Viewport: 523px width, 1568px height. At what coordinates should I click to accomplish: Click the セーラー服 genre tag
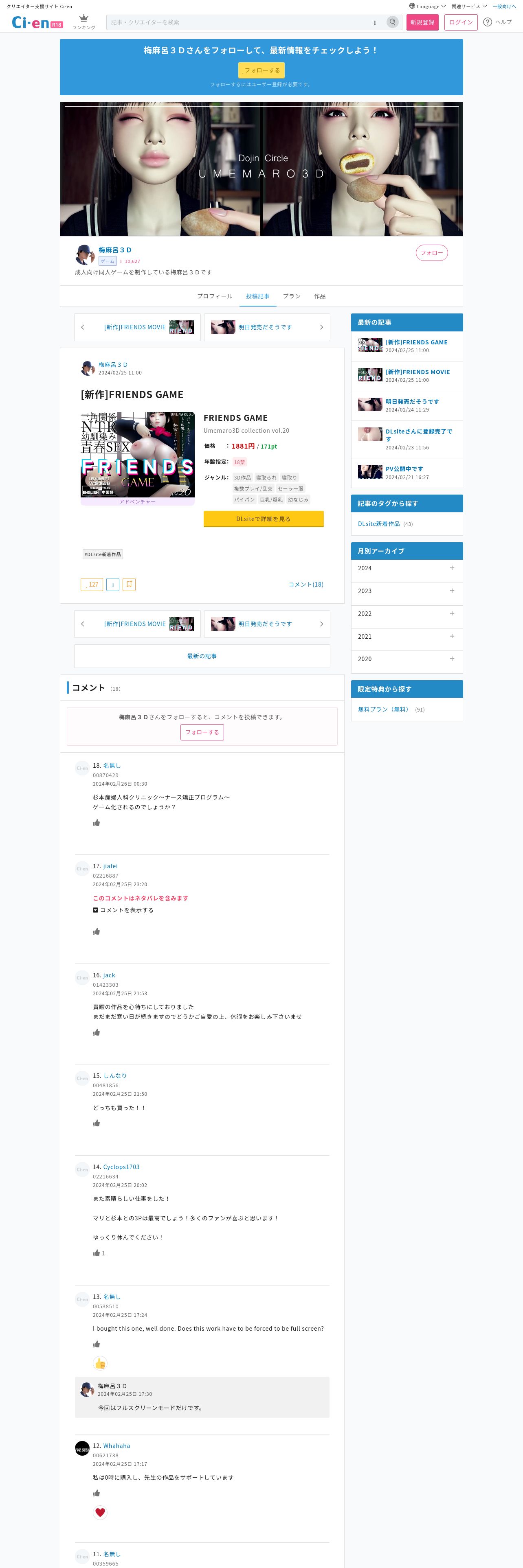[290, 489]
